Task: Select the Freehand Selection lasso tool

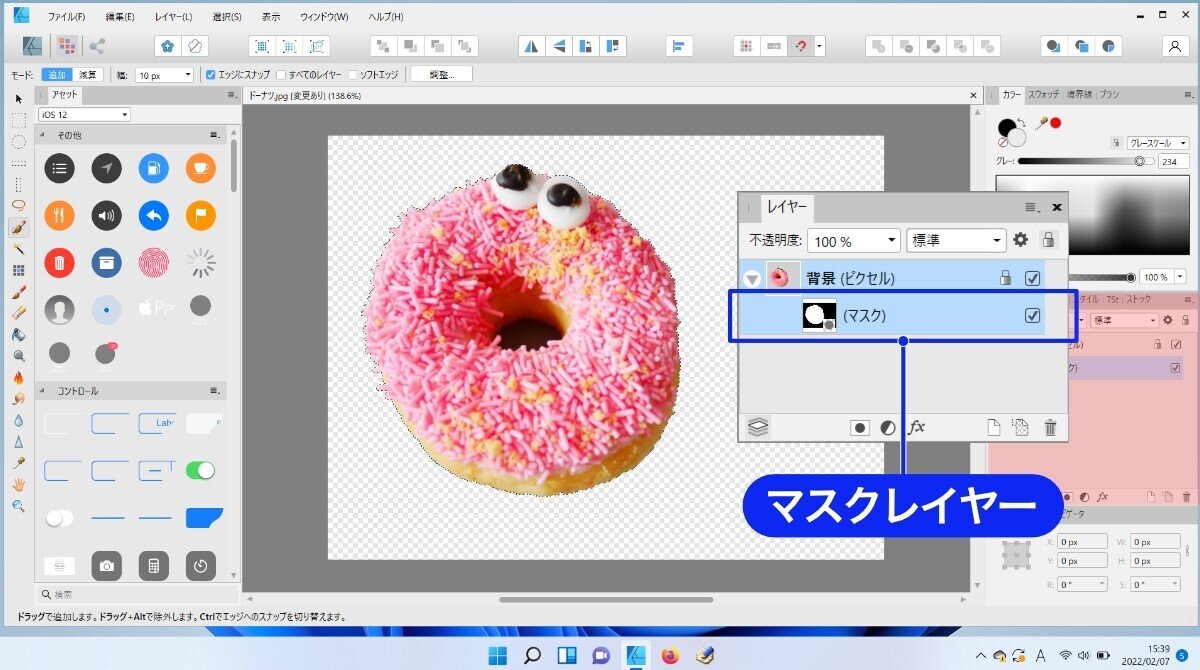Action: coord(18,205)
